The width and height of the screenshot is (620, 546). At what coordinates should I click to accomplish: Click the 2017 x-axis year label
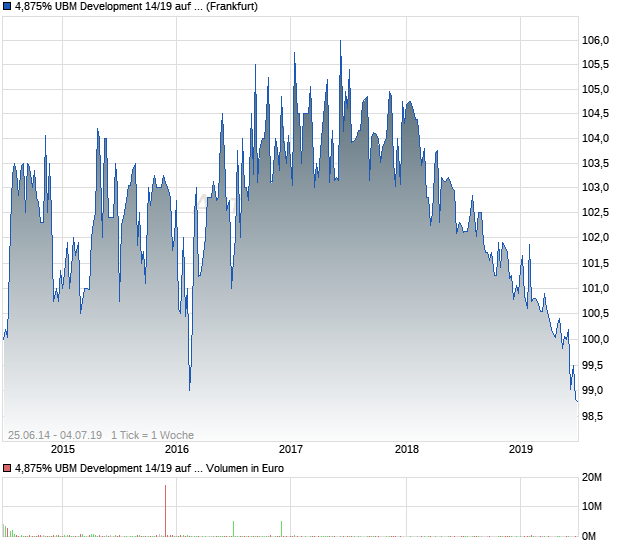tap(291, 449)
